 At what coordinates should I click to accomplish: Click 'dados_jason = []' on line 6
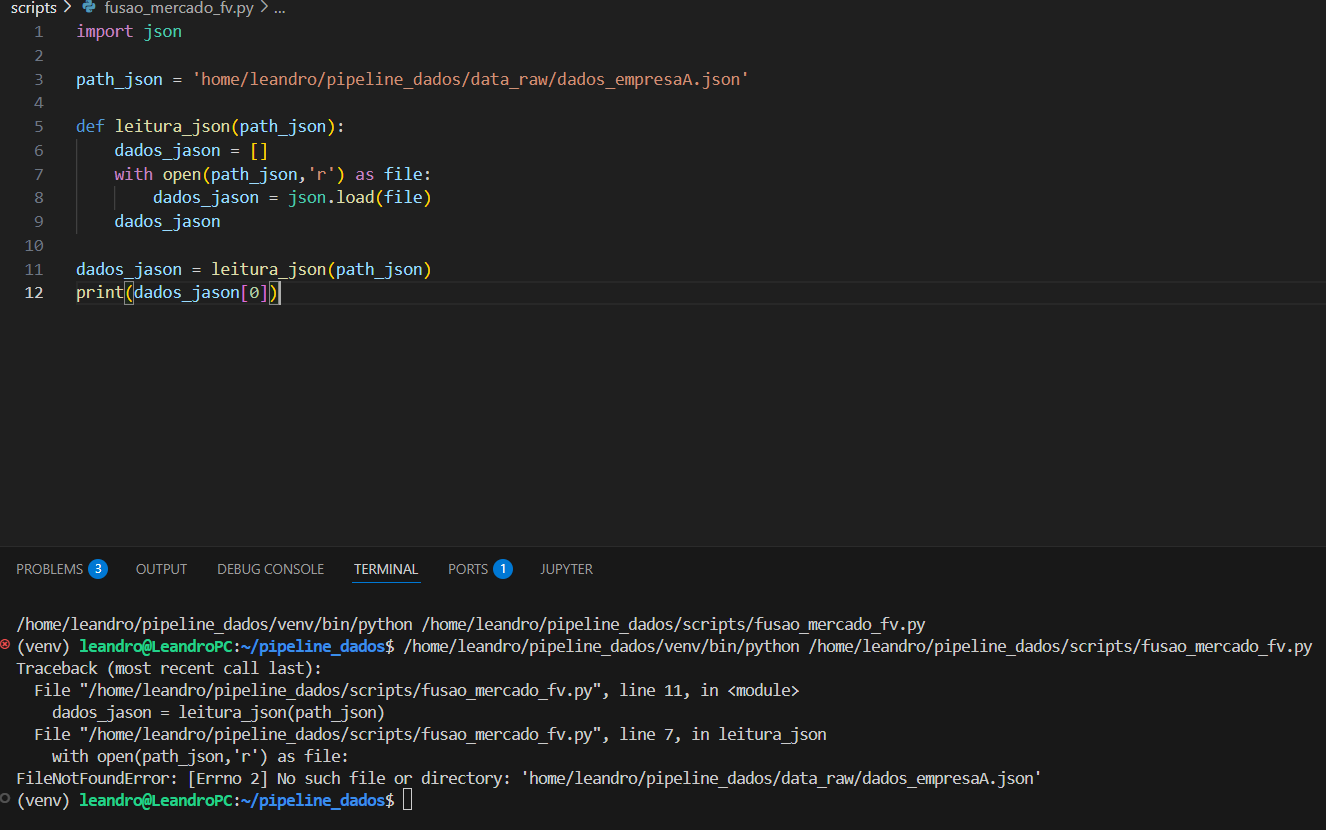click(x=192, y=150)
